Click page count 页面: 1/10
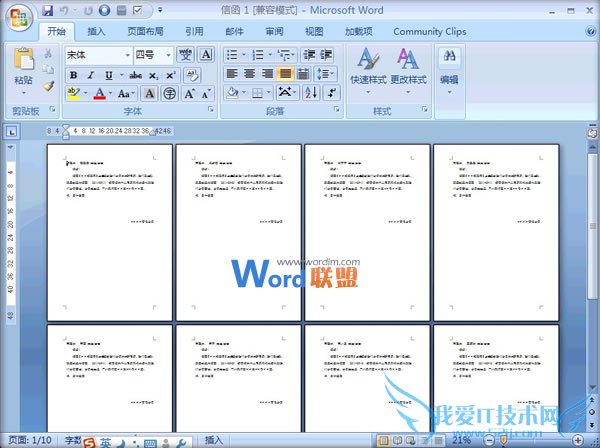This screenshot has width=600, height=448. 30,440
